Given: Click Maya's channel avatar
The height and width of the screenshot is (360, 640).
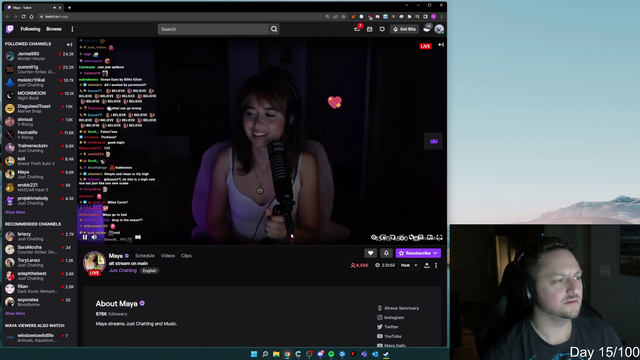Looking at the screenshot, I should point(94,262).
